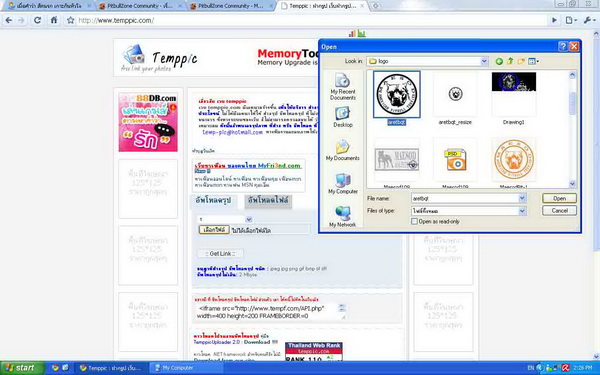This screenshot has width=600, height=375.
Task: Go to last folder visited in dialog
Action: (499, 61)
